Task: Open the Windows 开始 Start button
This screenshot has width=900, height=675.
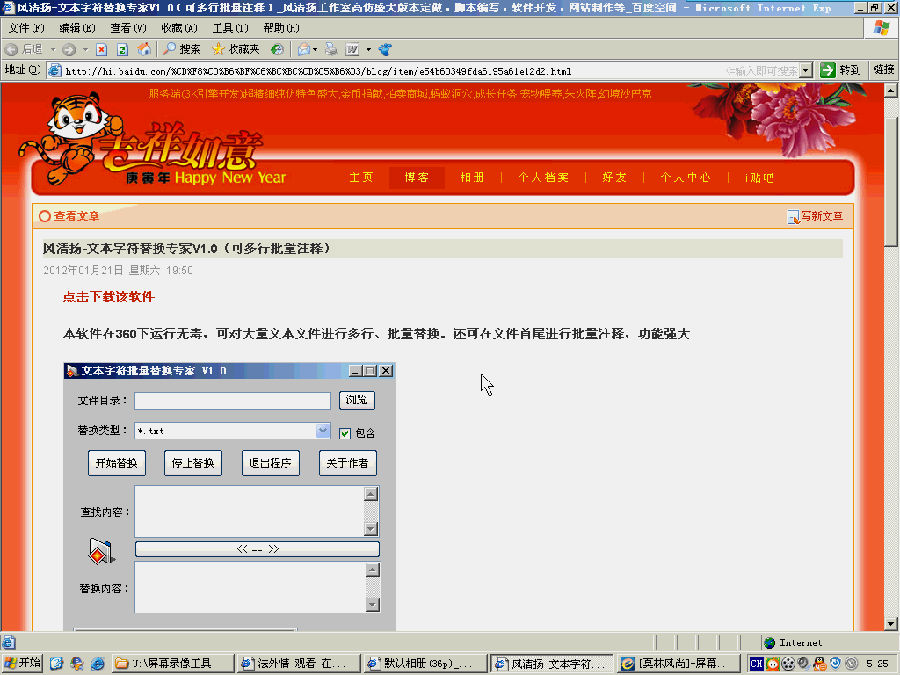Action: tap(22, 663)
